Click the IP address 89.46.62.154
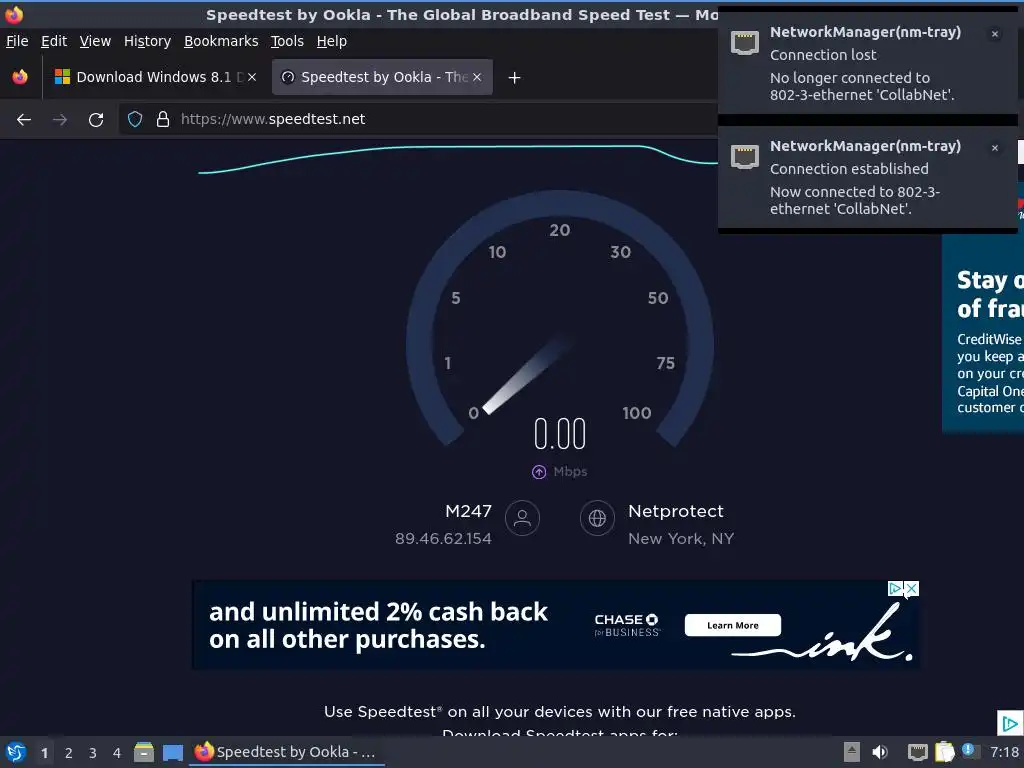Image resolution: width=1024 pixels, height=768 pixels. (443, 539)
